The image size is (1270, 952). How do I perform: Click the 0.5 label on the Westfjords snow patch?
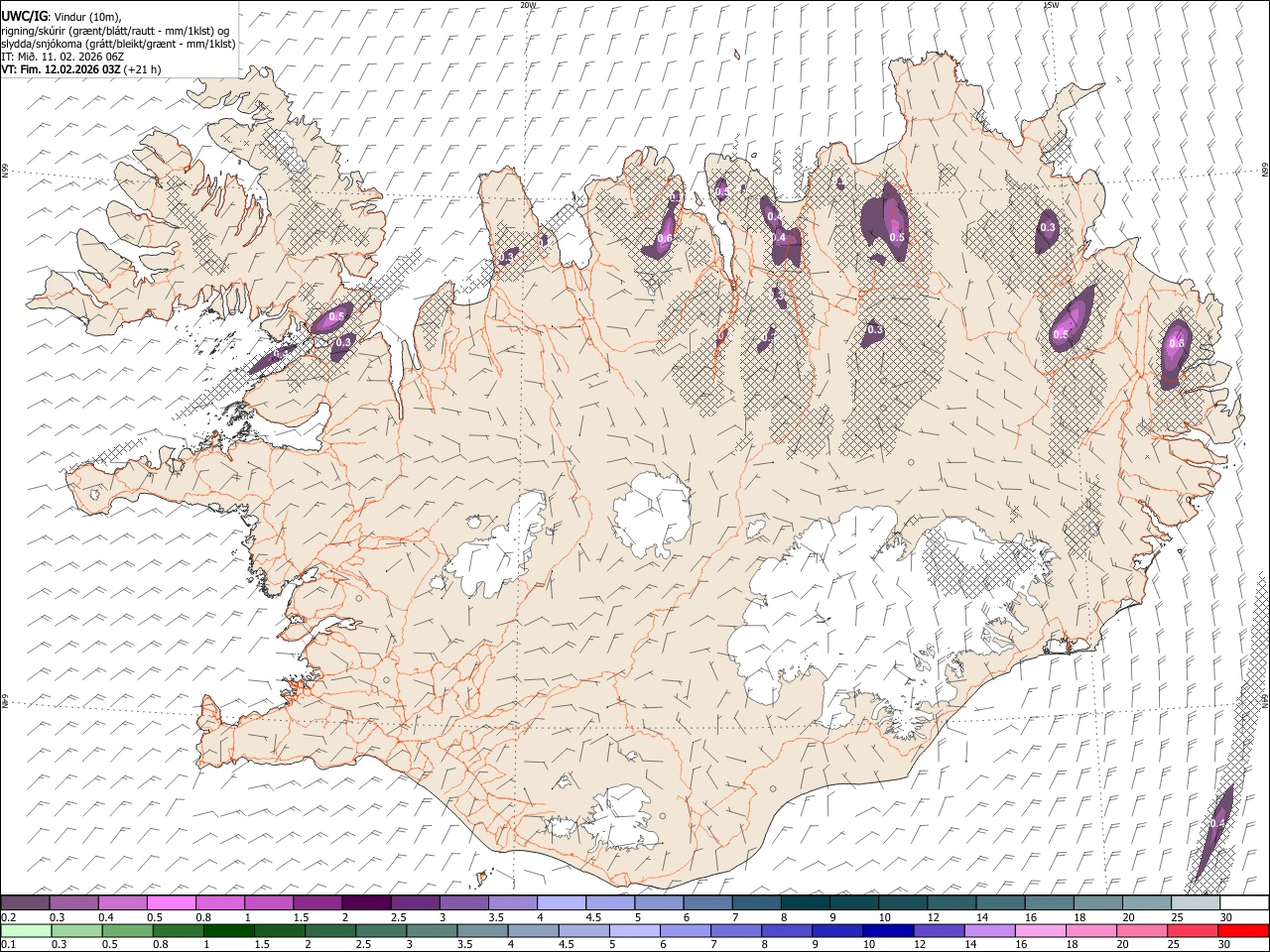coord(336,317)
